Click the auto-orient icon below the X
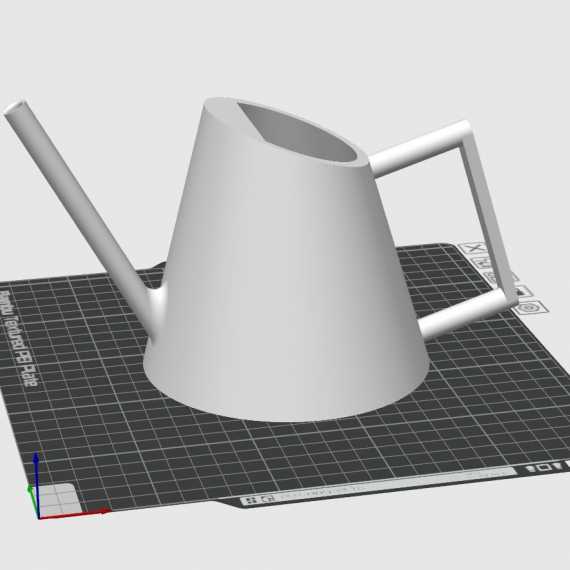 pos(483,263)
